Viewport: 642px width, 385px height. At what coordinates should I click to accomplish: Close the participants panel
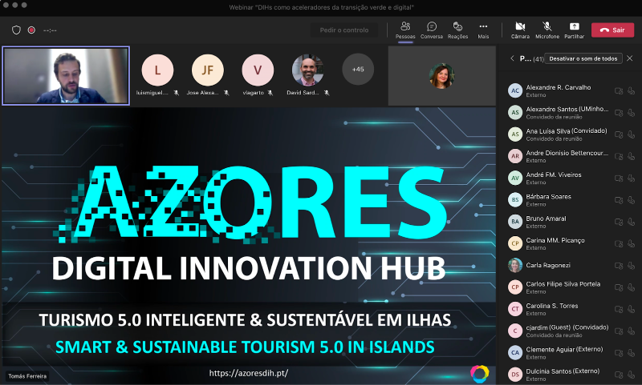(x=630, y=59)
